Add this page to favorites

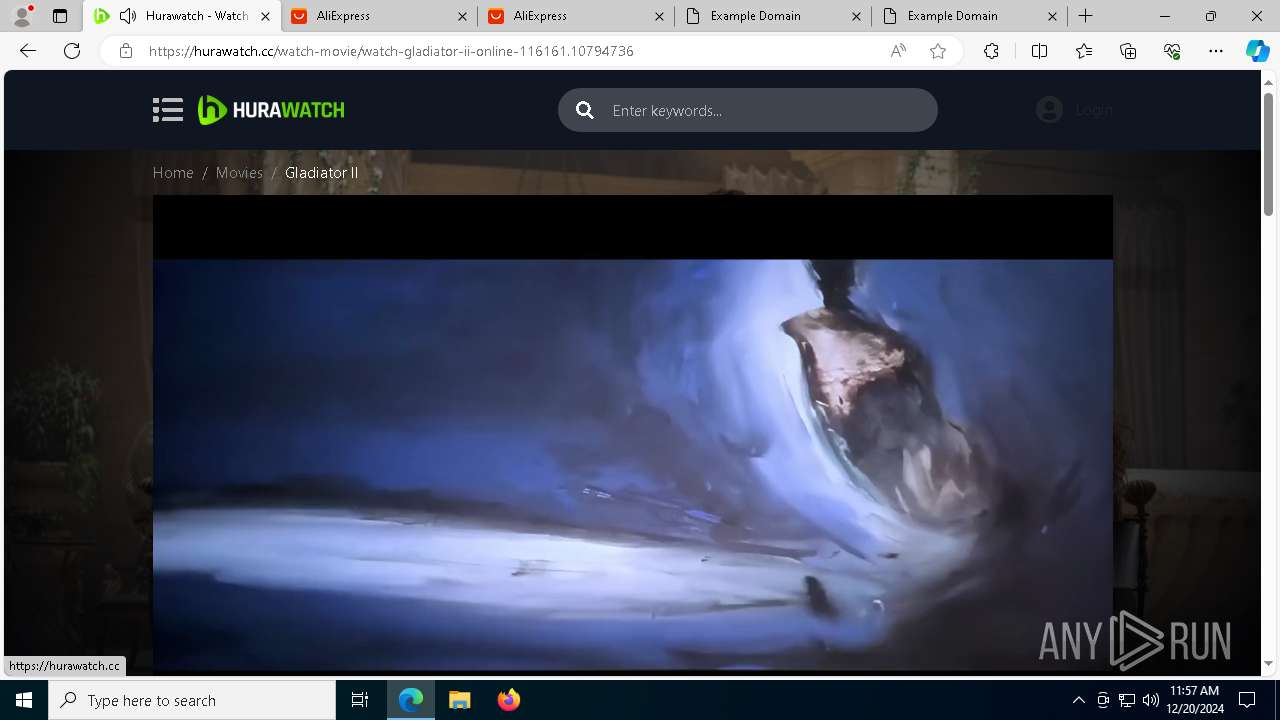click(937, 51)
